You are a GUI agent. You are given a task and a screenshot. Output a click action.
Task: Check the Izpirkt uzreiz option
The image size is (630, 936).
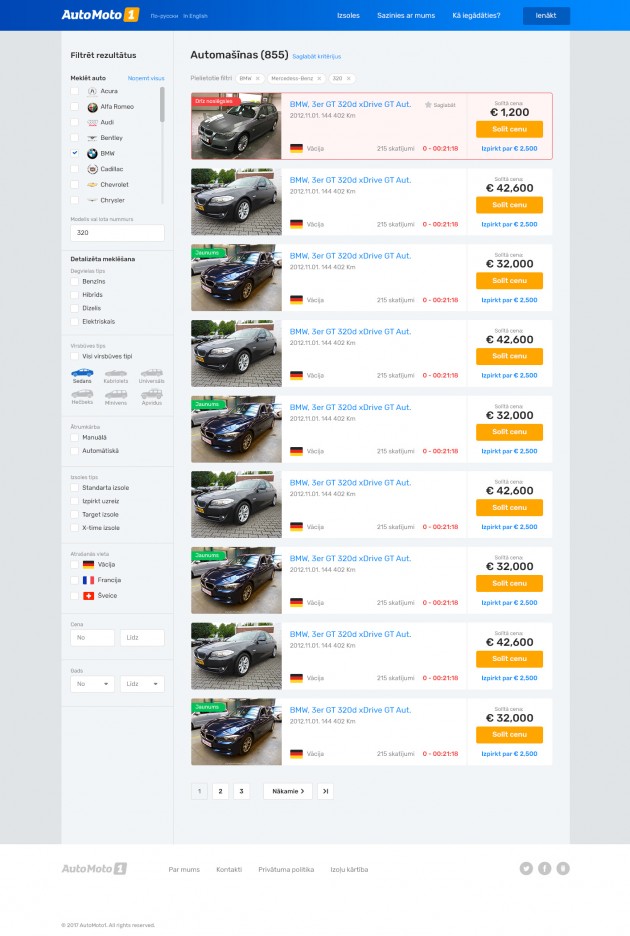tap(75, 501)
